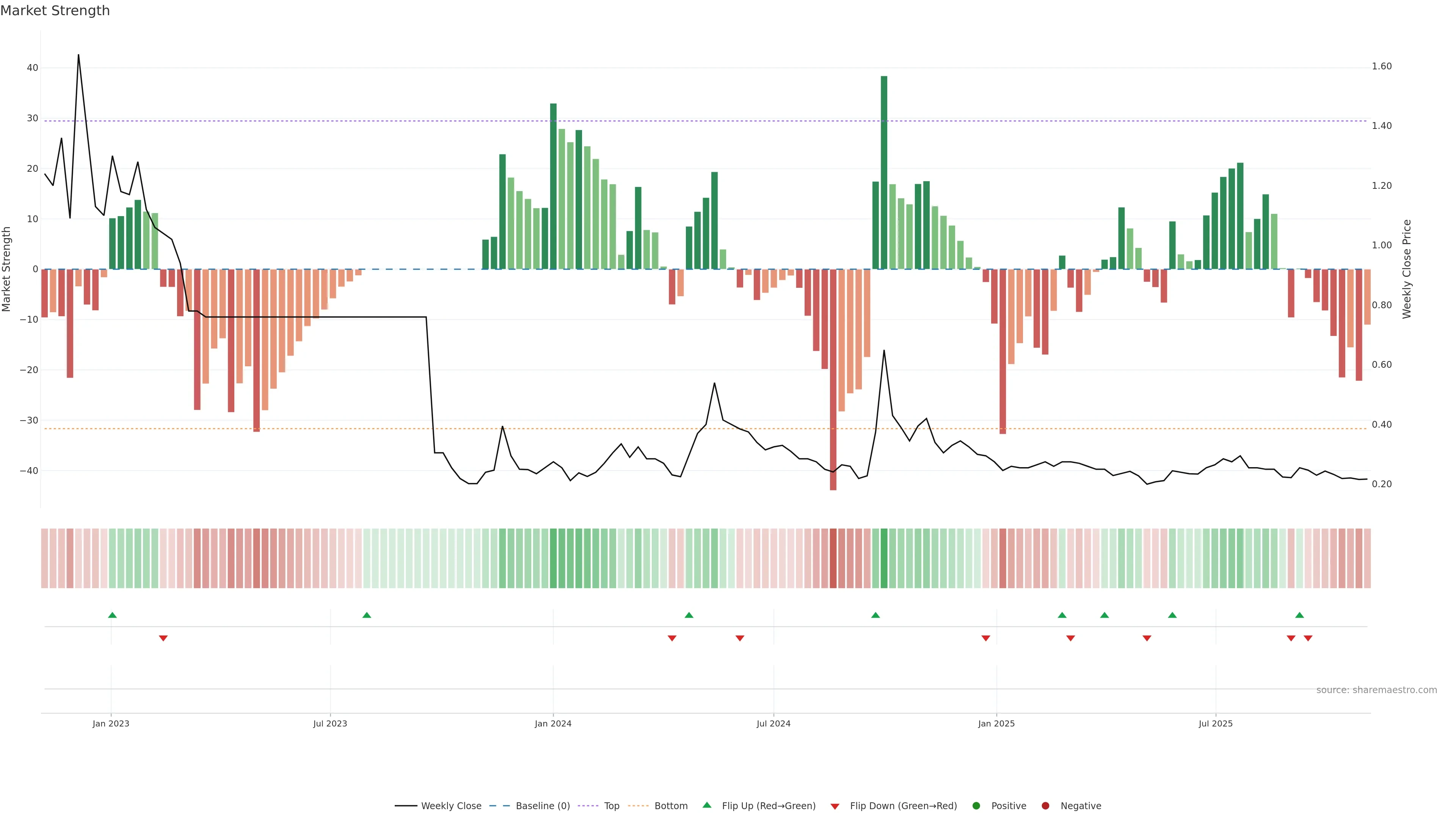The image size is (1456, 819).
Task: Click the Flip Down red triangle legend icon
Action: (835, 806)
